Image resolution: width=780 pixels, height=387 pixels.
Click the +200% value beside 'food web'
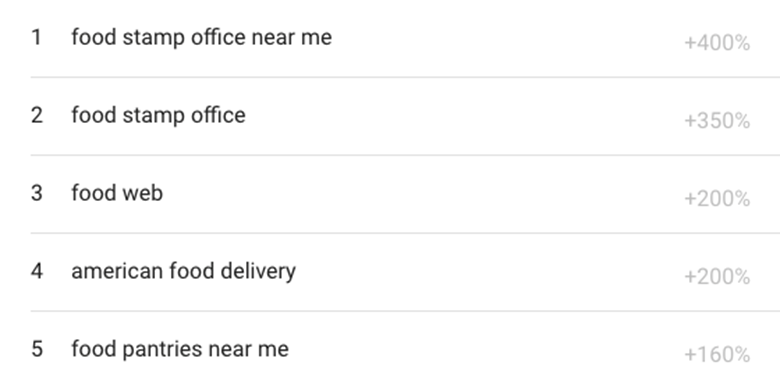point(717,199)
